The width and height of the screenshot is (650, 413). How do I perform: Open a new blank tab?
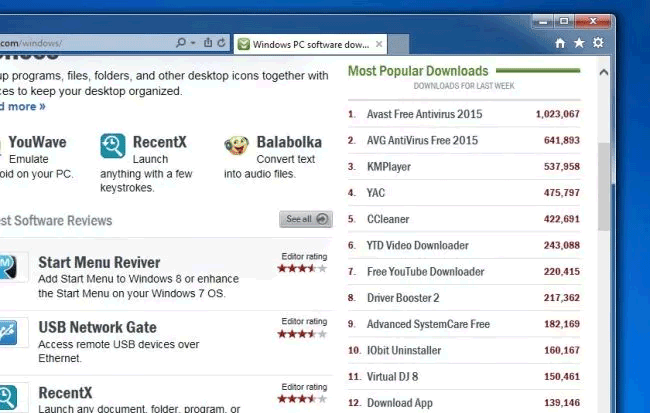pyautogui.click(x=398, y=44)
